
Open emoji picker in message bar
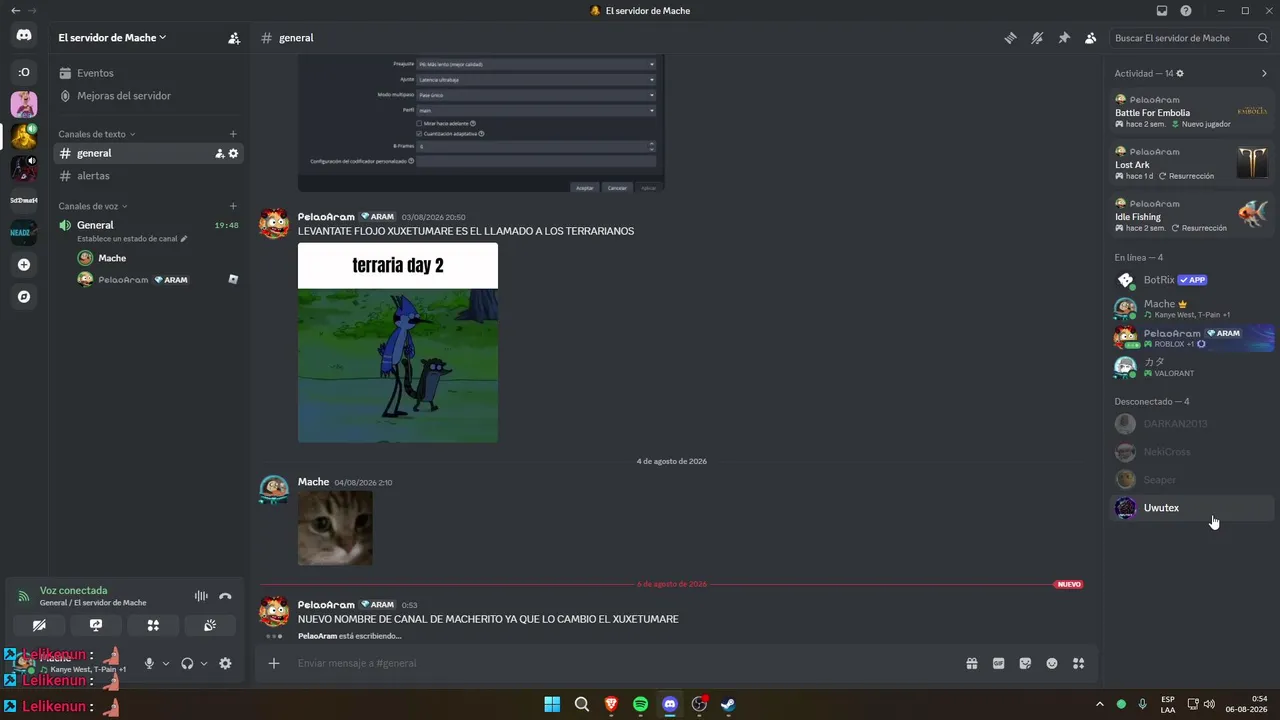(x=1052, y=663)
